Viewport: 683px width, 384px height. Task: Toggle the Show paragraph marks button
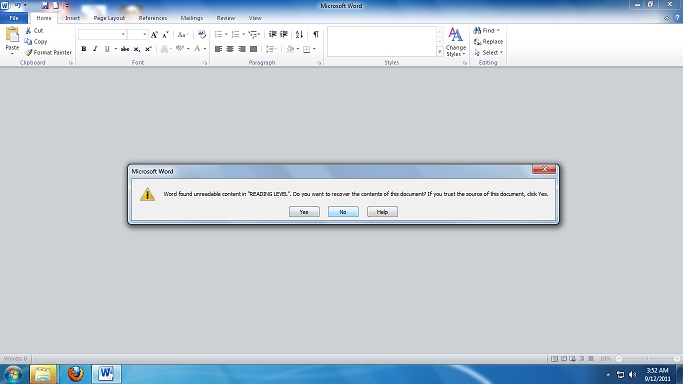[316, 34]
